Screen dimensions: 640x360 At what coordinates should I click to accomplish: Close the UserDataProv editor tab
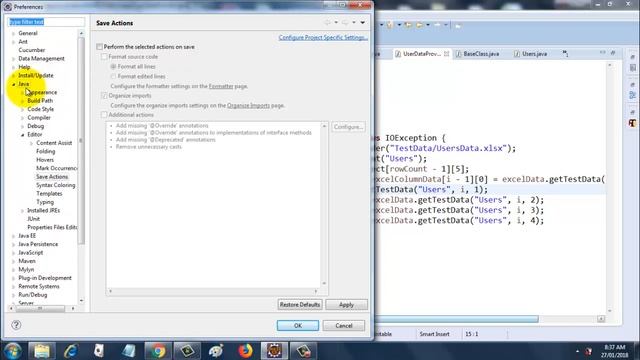click(x=446, y=53)
